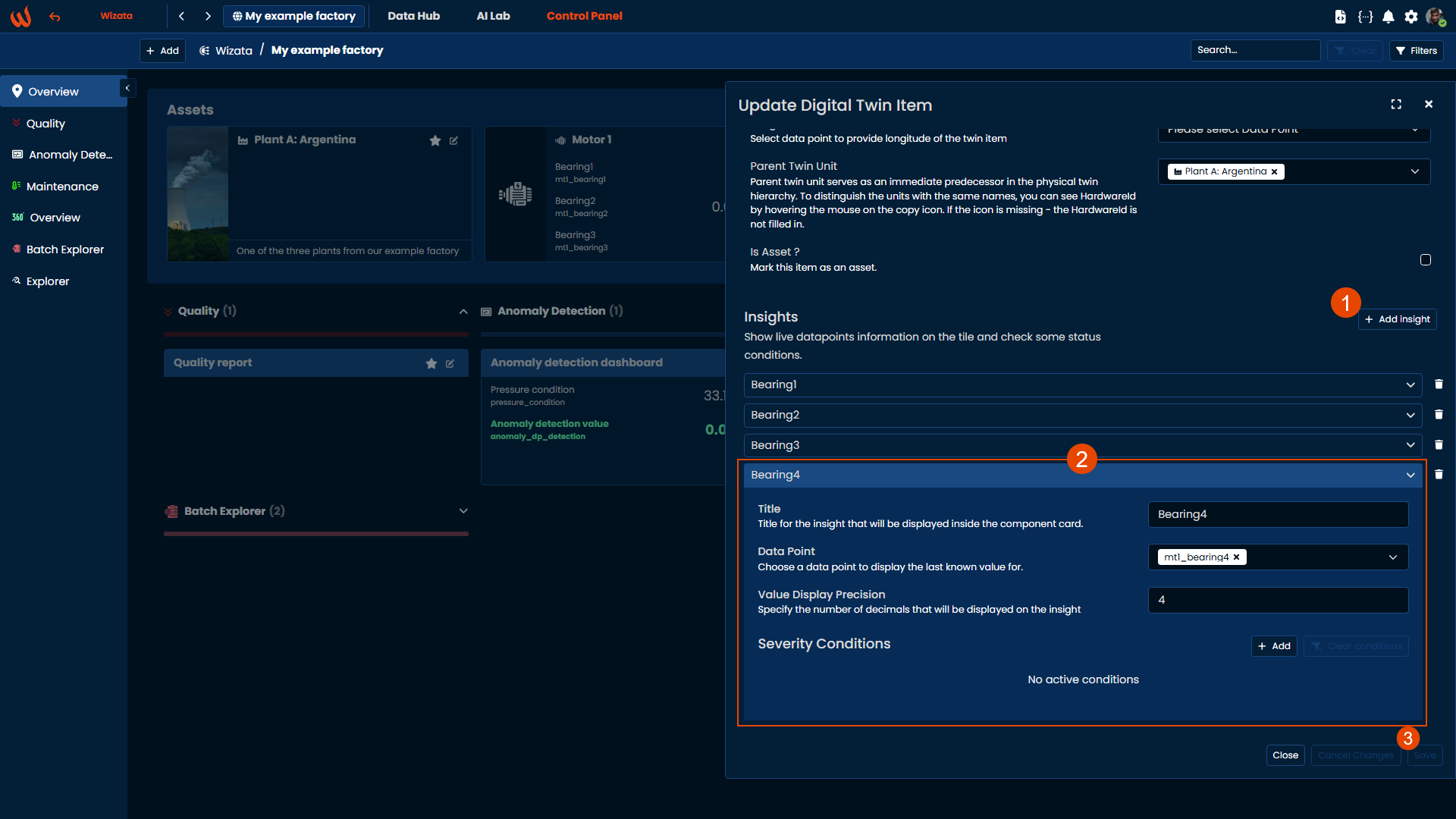Expand the Batch Explorer section
The height and width of the screenshot is (819, 1456).
pyautogui.click(x=463, y=511)
